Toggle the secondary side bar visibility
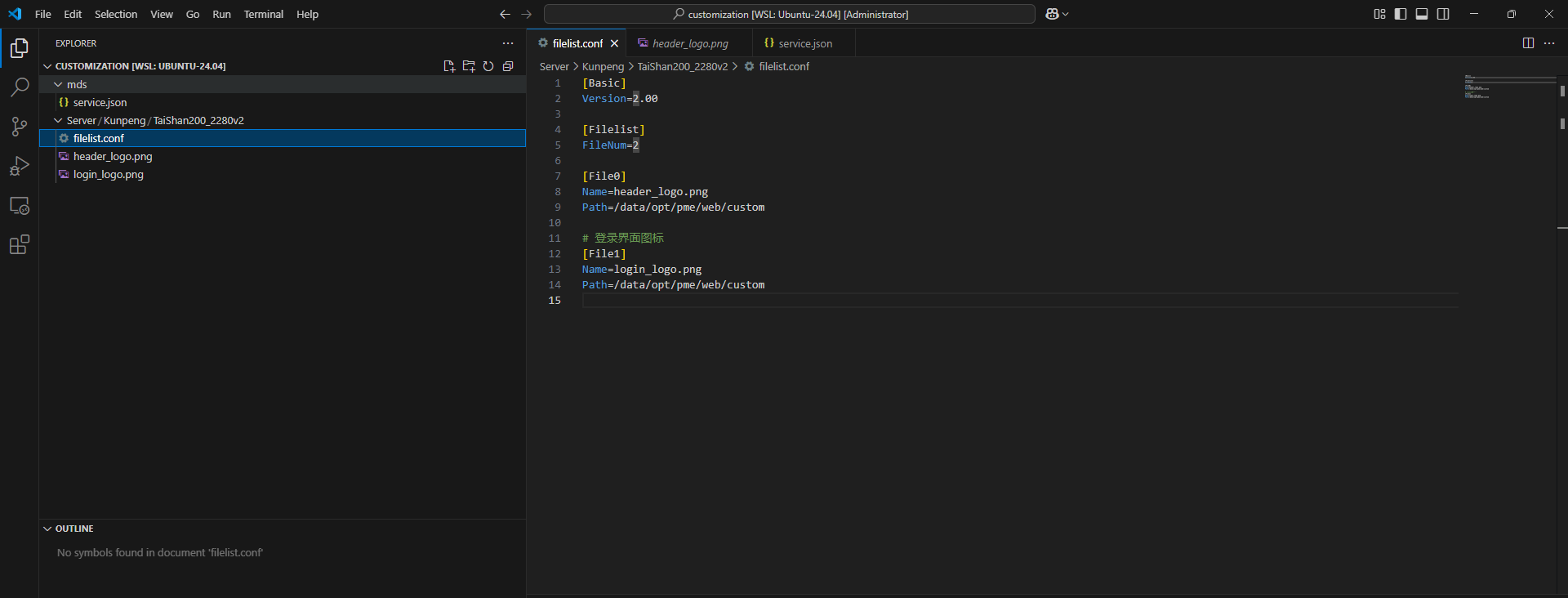The image size is (1568, 598). pyautogui.click(x=1443, y=14)
